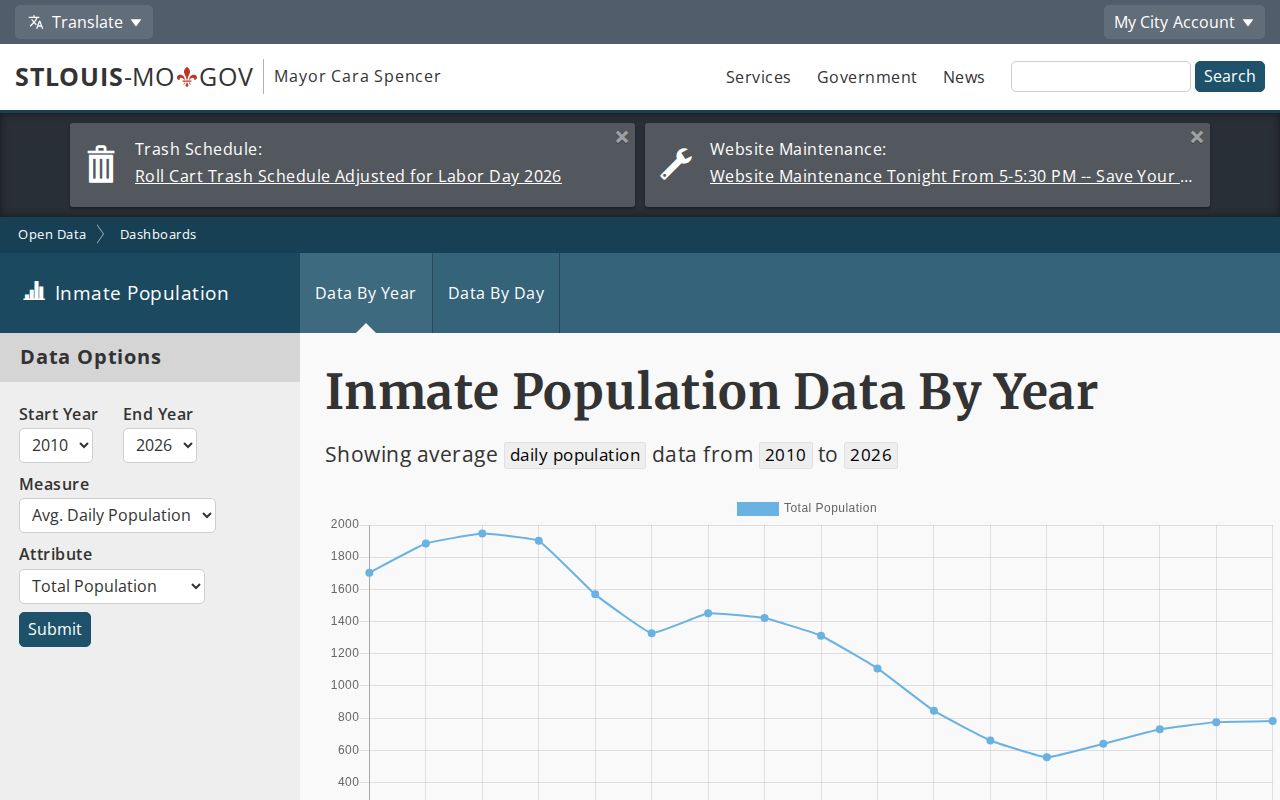Open Website Maintenance Tonight link

(951, 176)
